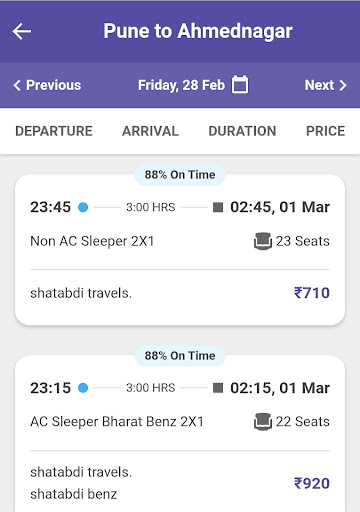Go to Previous day
Image resolution: width=360 pixels, height=512 pixels.
pyautogui.click(x=47, y=85)
